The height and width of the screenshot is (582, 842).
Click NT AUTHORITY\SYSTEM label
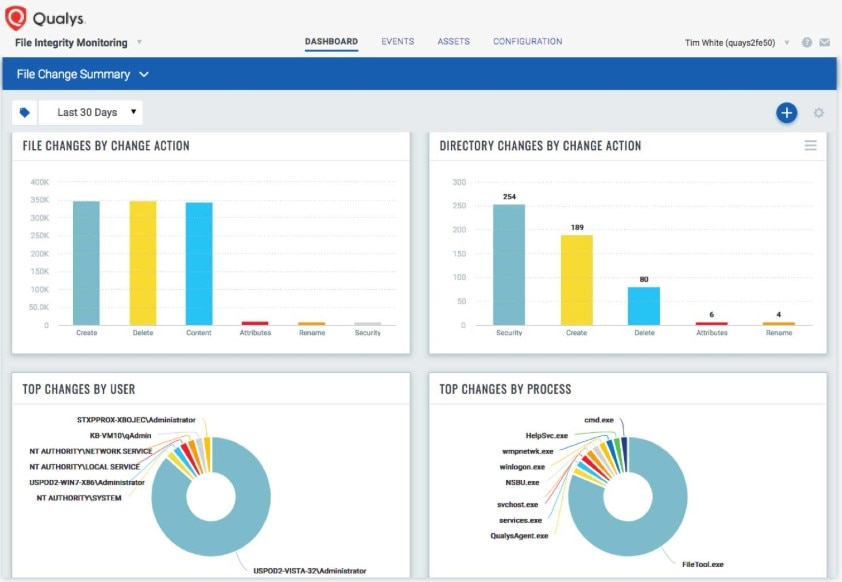pos(79,498)
